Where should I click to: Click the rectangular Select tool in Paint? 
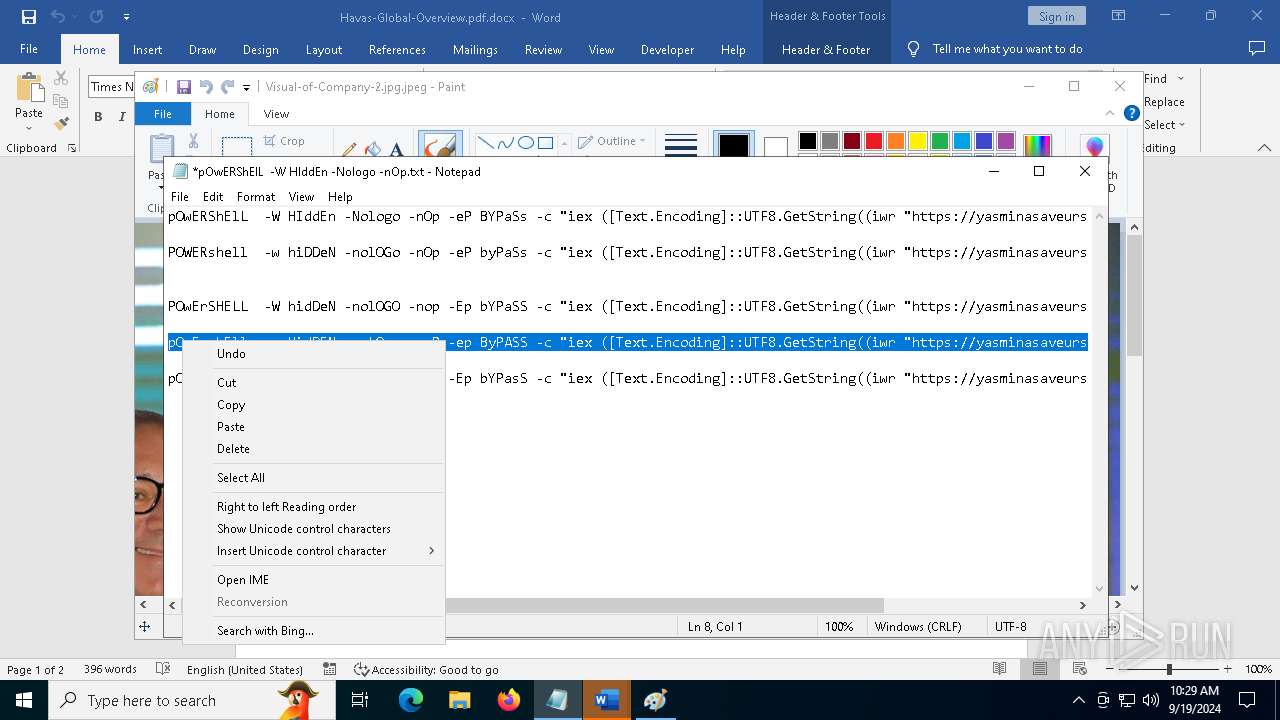tap(237, 147)
